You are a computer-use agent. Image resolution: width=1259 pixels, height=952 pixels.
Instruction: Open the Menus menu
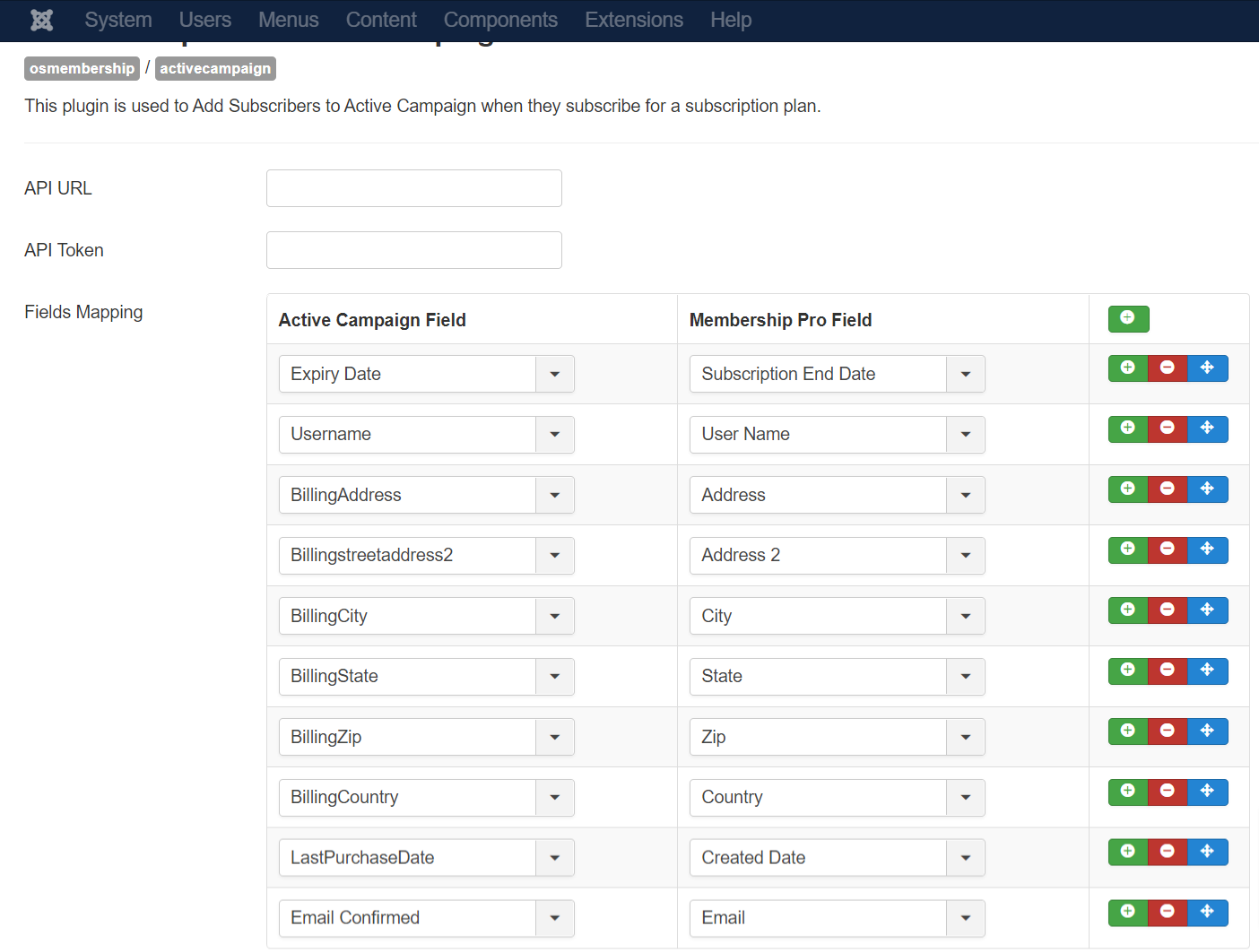coord(288,20)
